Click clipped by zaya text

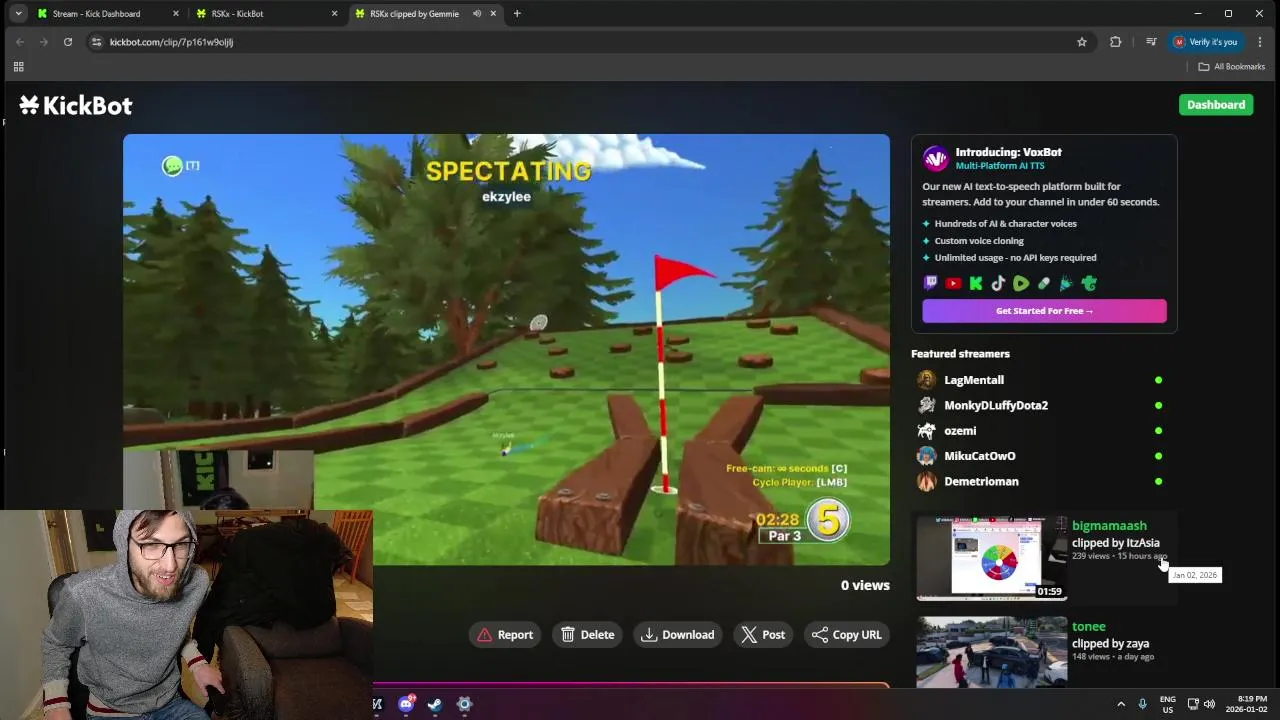[1110, 644]
